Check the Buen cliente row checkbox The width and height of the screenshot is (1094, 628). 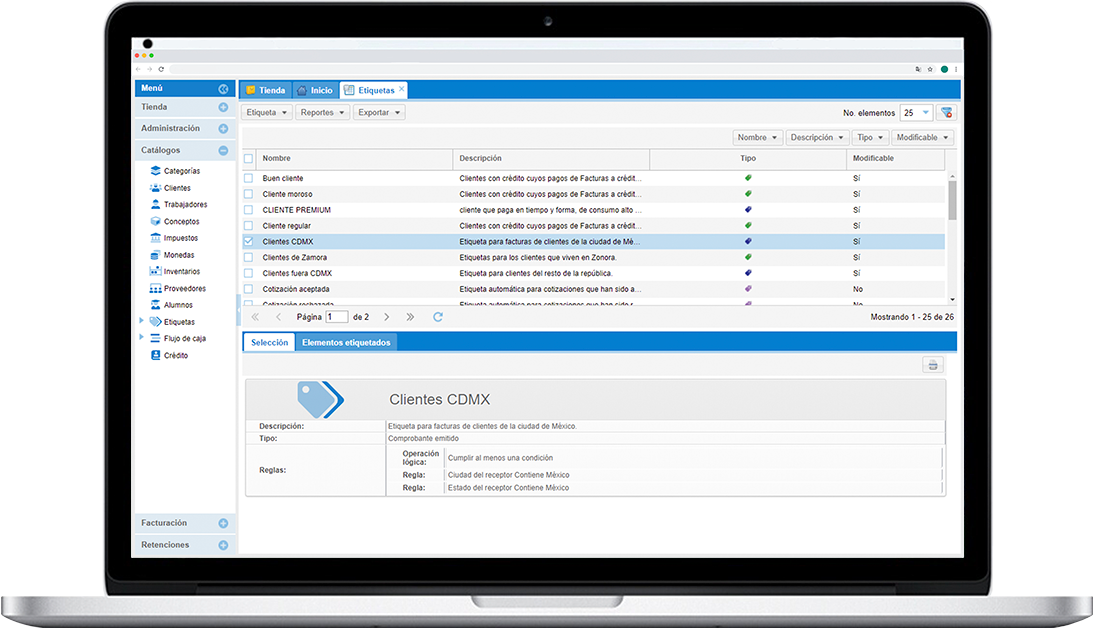(249, 178)
